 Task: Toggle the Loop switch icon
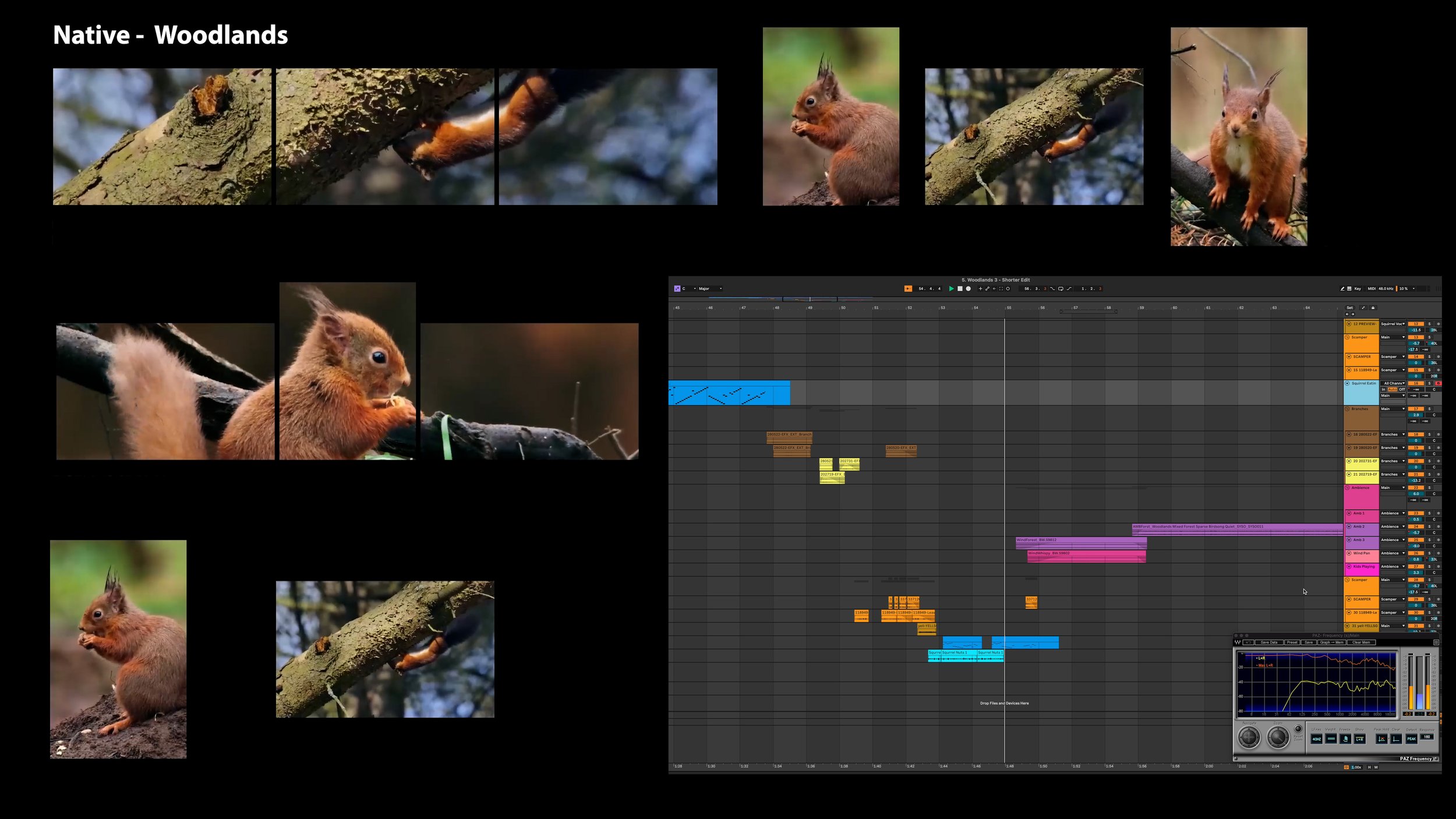(1061, 288)
